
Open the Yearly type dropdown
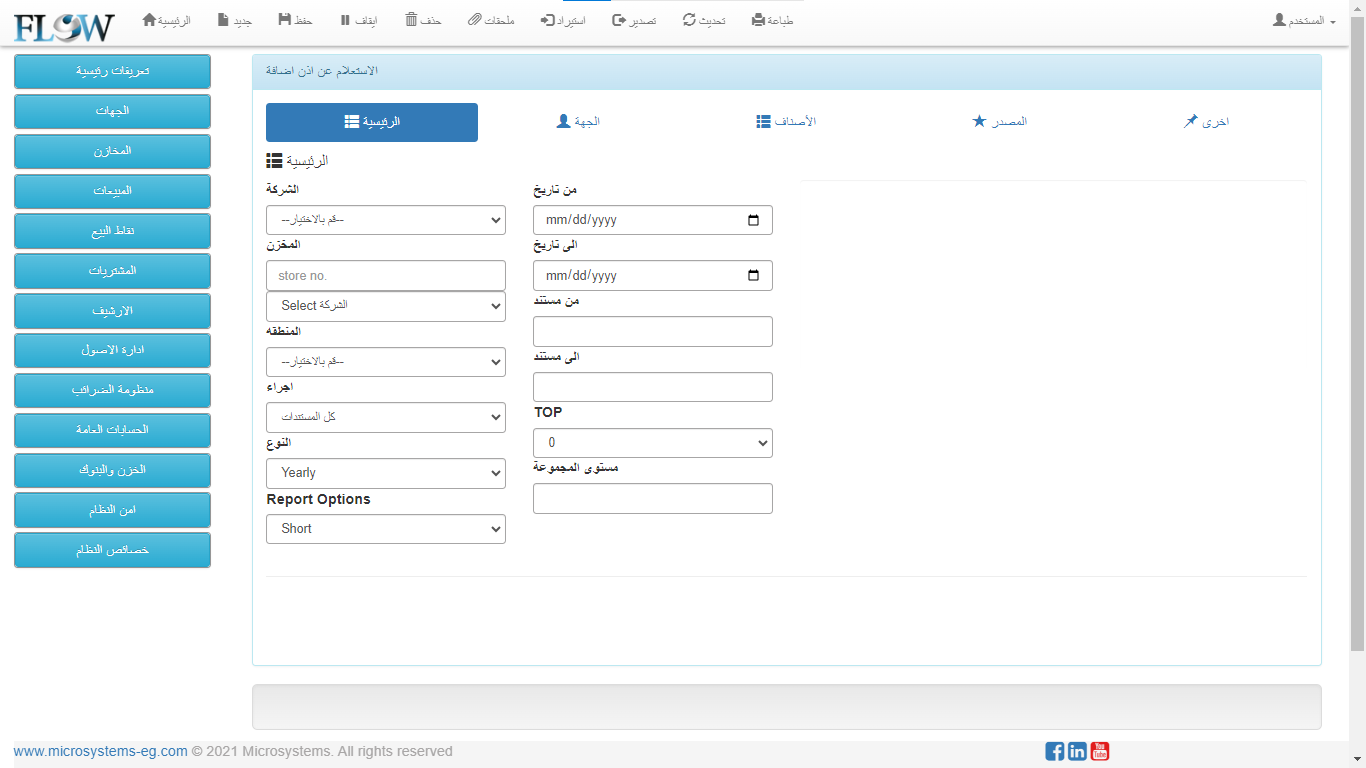click(x=386, y=473)
